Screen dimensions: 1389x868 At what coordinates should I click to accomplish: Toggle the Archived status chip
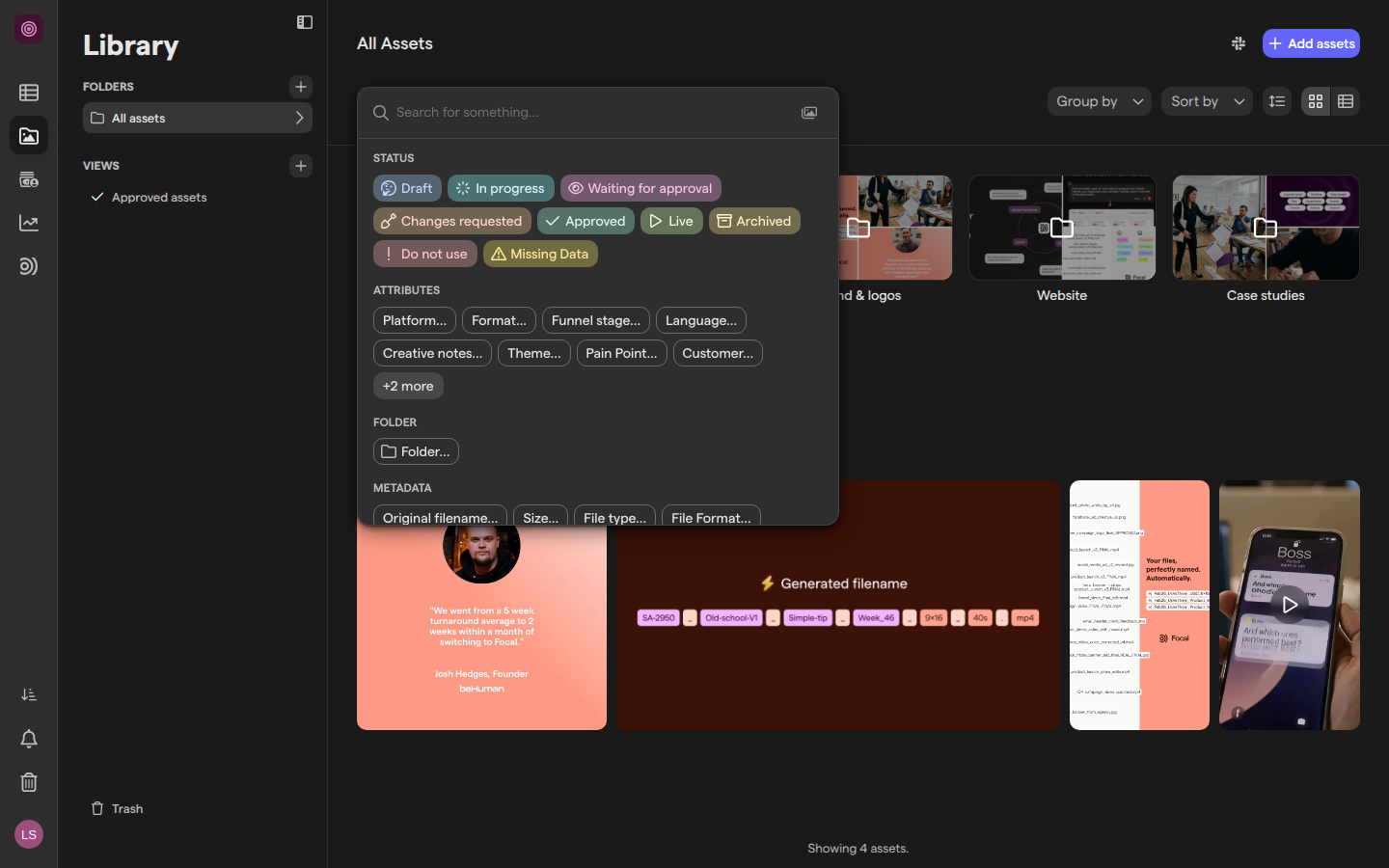coord(754,221)
